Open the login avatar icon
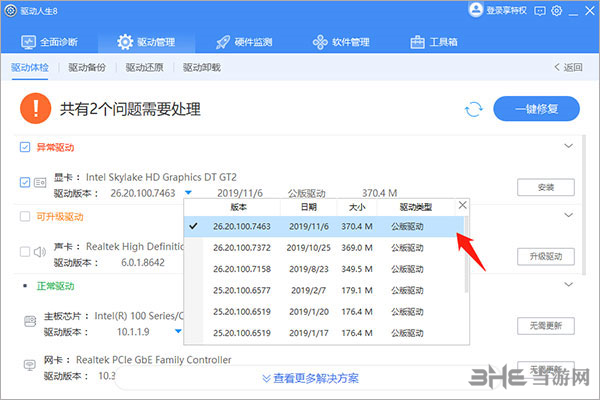 (476, 10)
